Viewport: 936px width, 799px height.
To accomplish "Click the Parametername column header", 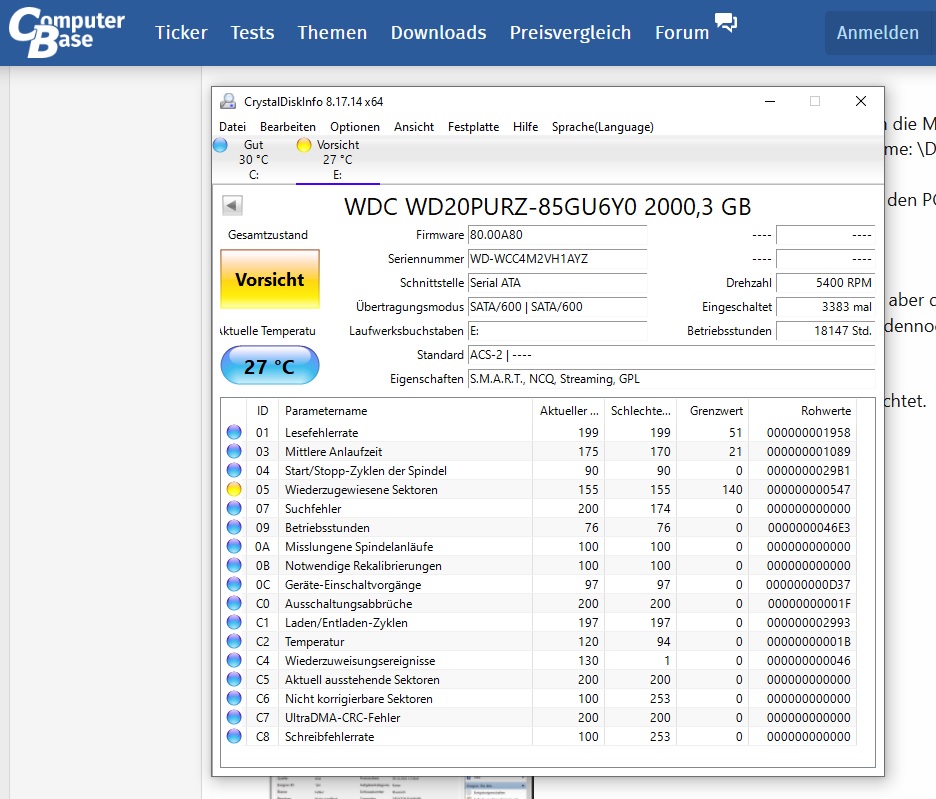I will [405, 411].
